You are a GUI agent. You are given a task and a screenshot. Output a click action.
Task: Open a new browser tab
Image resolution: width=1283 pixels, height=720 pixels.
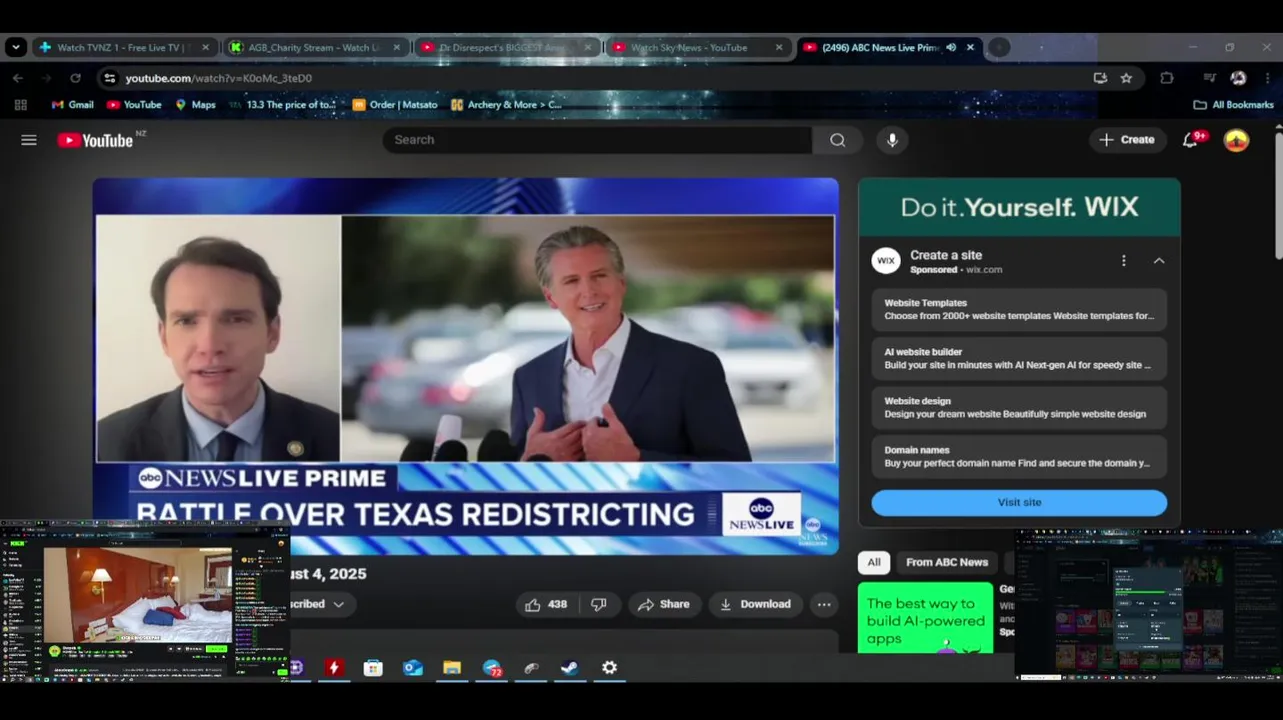pos(999,47)
